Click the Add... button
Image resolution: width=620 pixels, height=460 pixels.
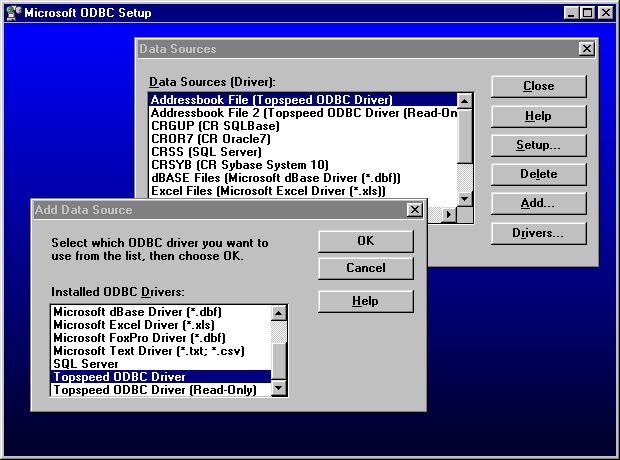coord(539,203)
